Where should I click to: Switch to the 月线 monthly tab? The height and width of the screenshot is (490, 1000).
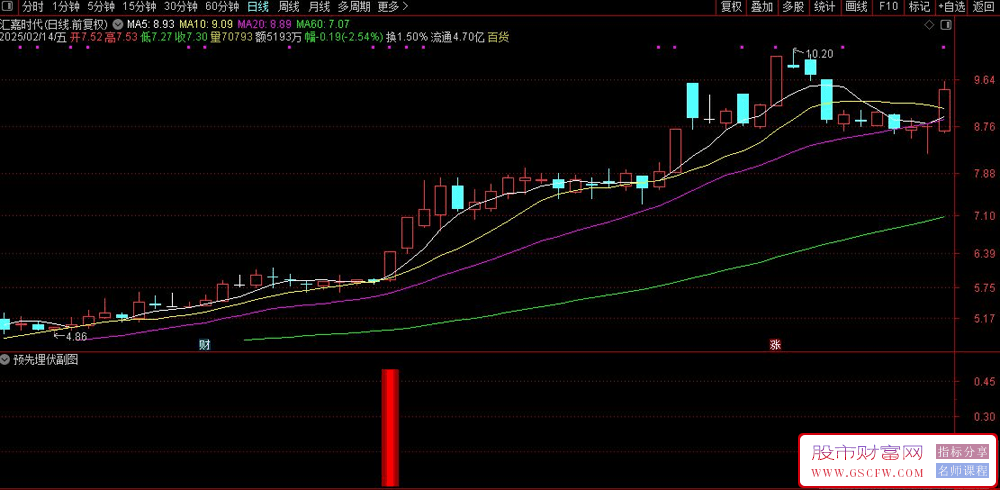click(319, 7)
